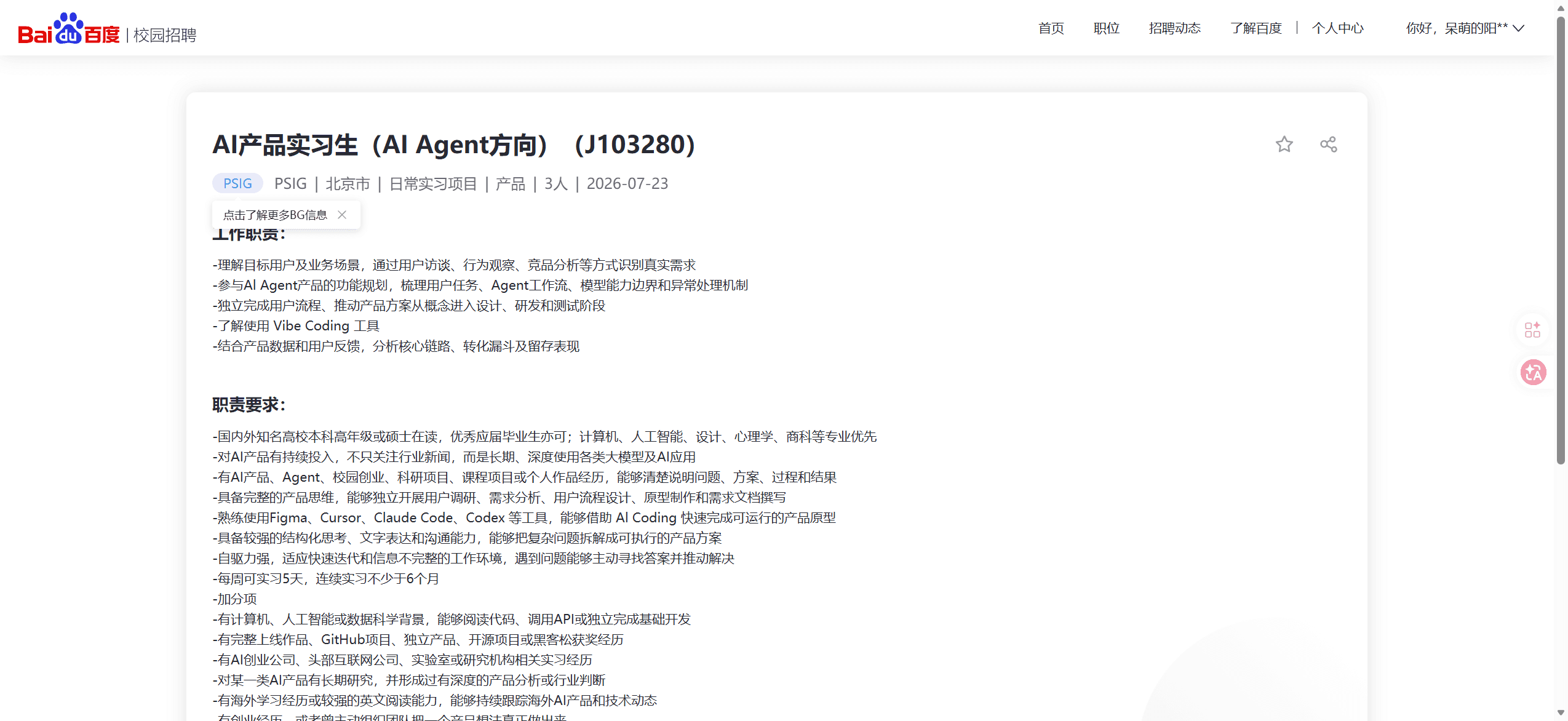Click the 职责要求 section heading
Viewport: 1568px width, 721px height.
[x=249, y=405]
